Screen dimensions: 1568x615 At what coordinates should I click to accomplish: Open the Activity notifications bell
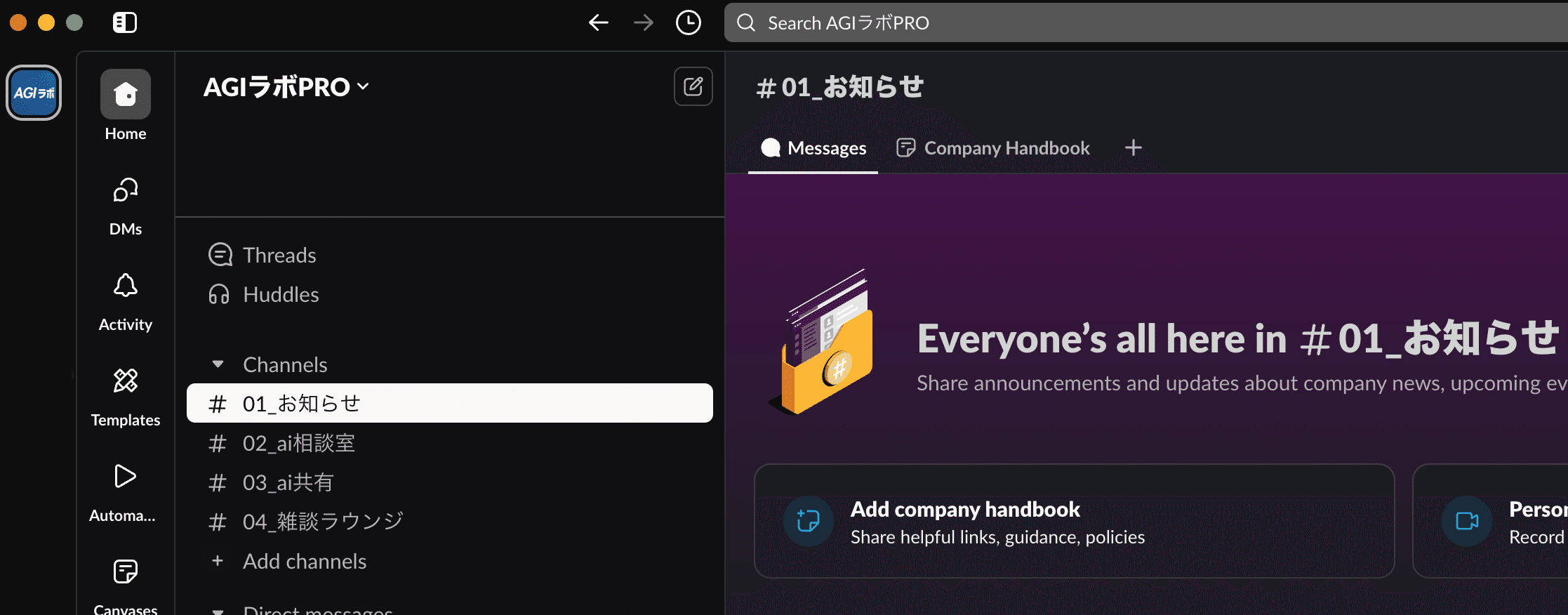pyautogui.click(x=125, y=286)
